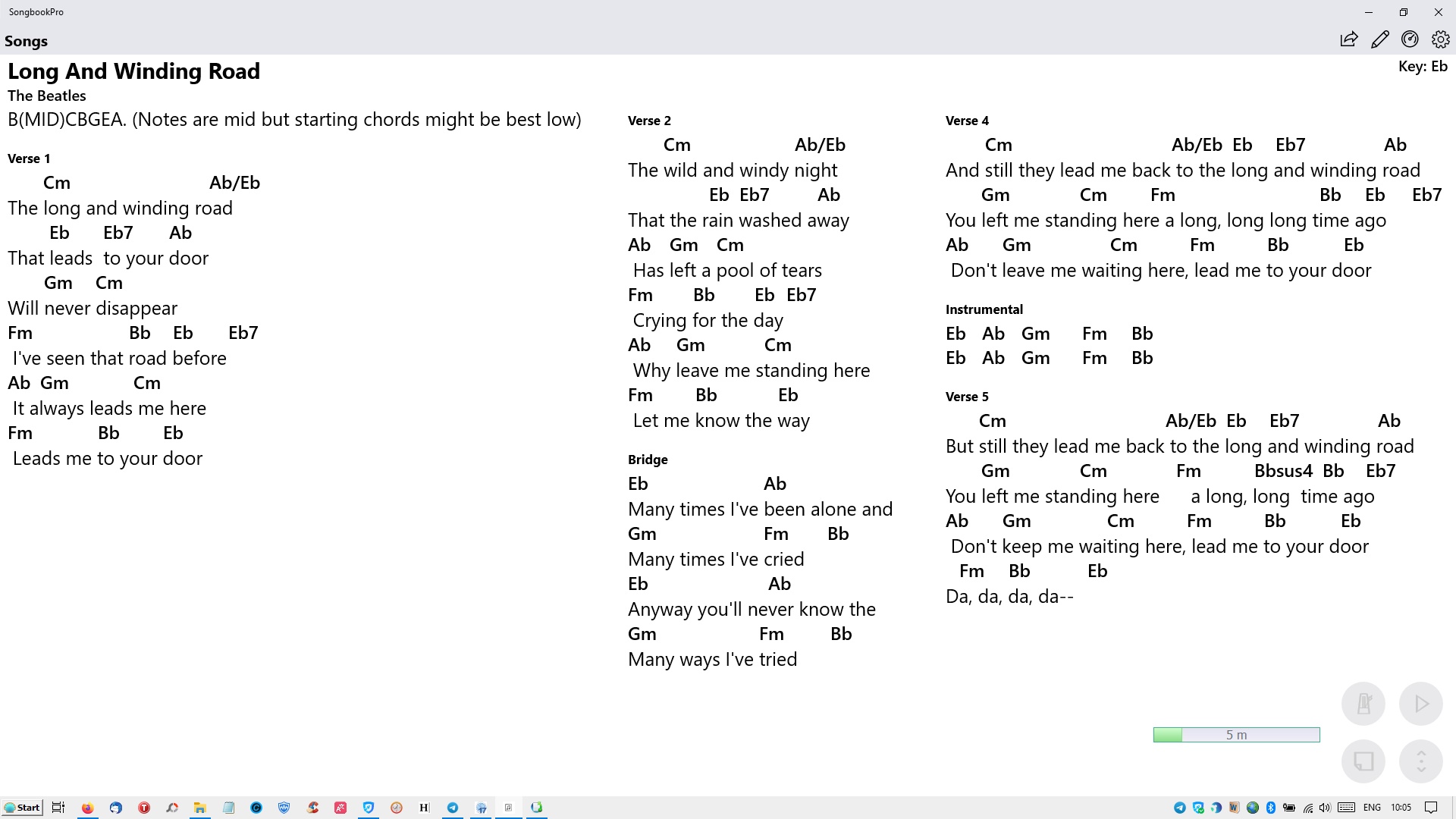Screen dimensions: 1456x819
Task: Click lyric 'Anyway you'll never know the'
Action: (752, 610)
